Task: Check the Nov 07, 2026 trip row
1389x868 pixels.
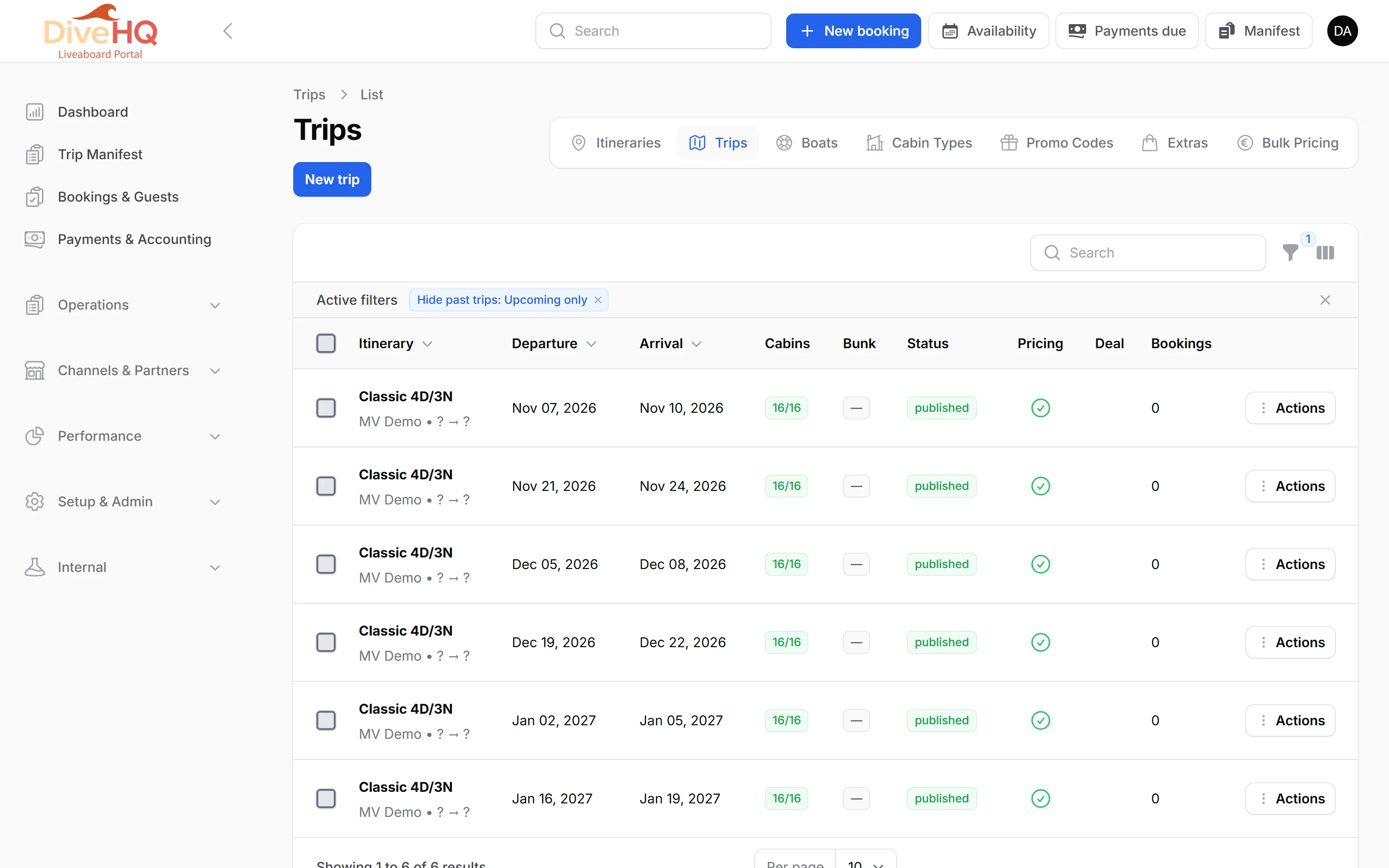Action: [326, 408]
